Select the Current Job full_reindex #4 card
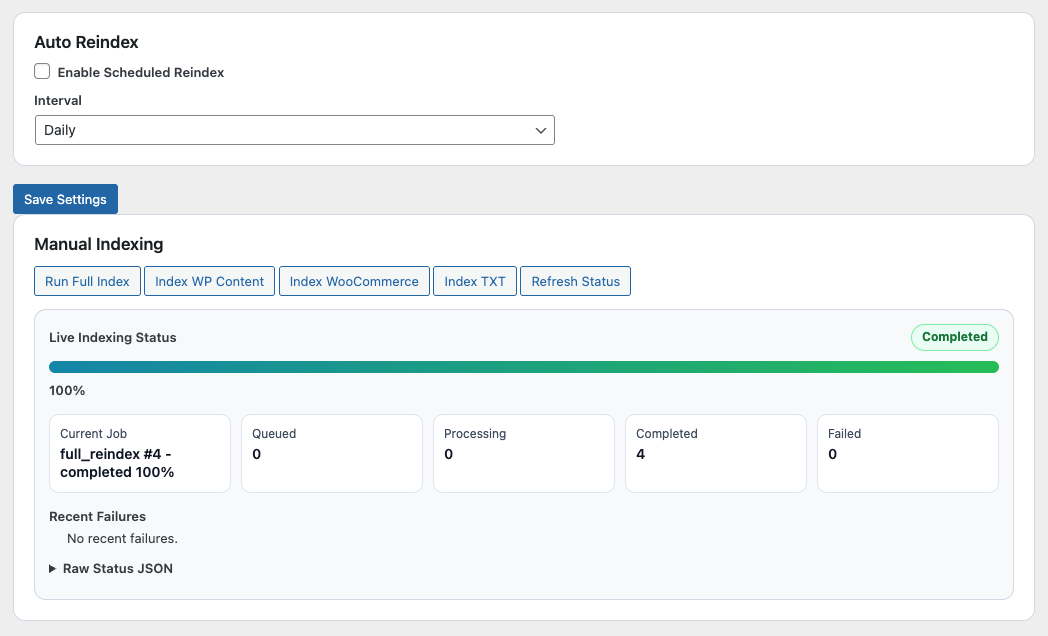The image size is (1048, 636). (x=140, y=454)
